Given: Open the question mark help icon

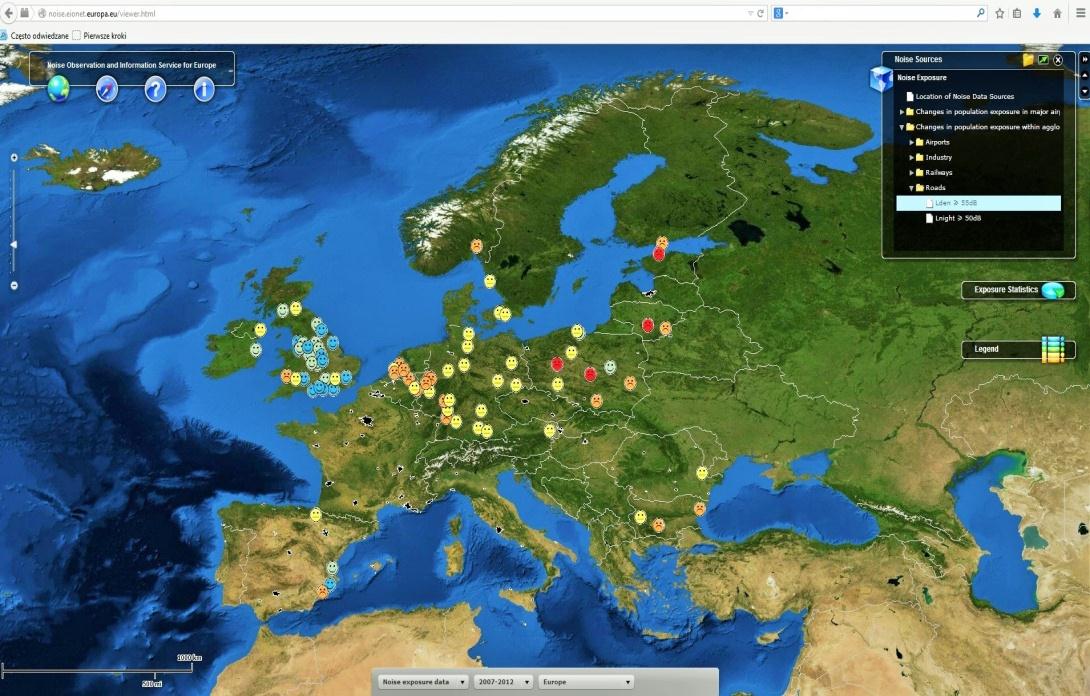Looking at the screenshot, I should click(x=155, y=89).
